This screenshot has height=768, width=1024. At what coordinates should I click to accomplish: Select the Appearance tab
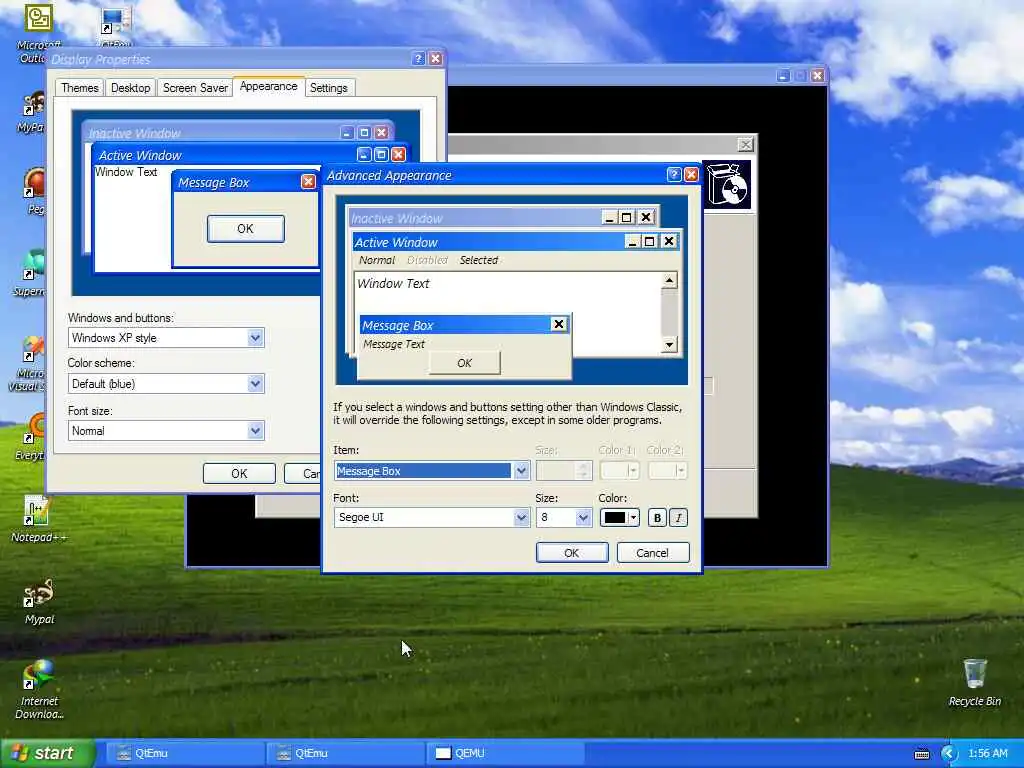click(x=268, y=86)
